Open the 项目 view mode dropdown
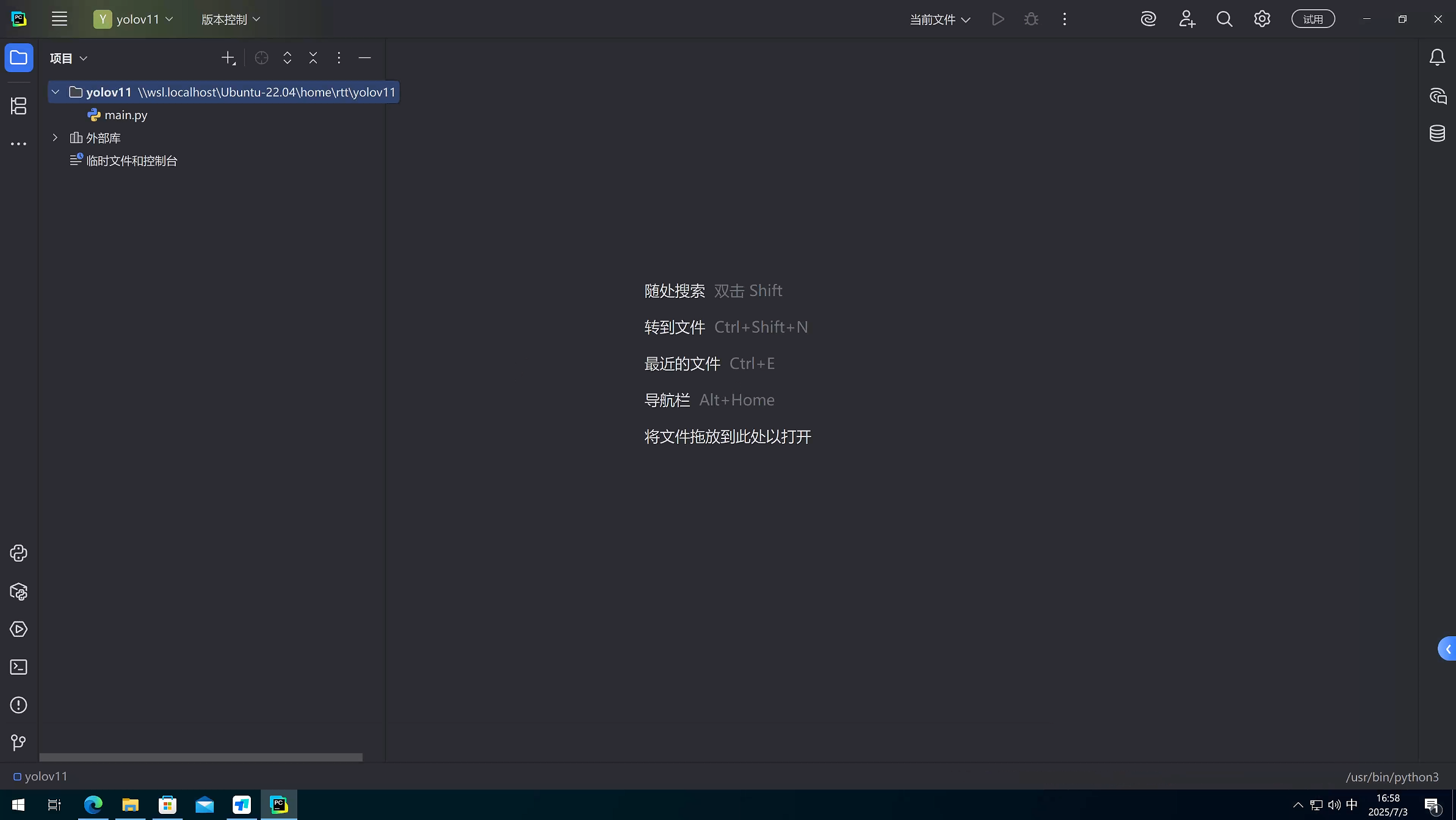This screenshot has width=1456, height=820. click(69, 58)
